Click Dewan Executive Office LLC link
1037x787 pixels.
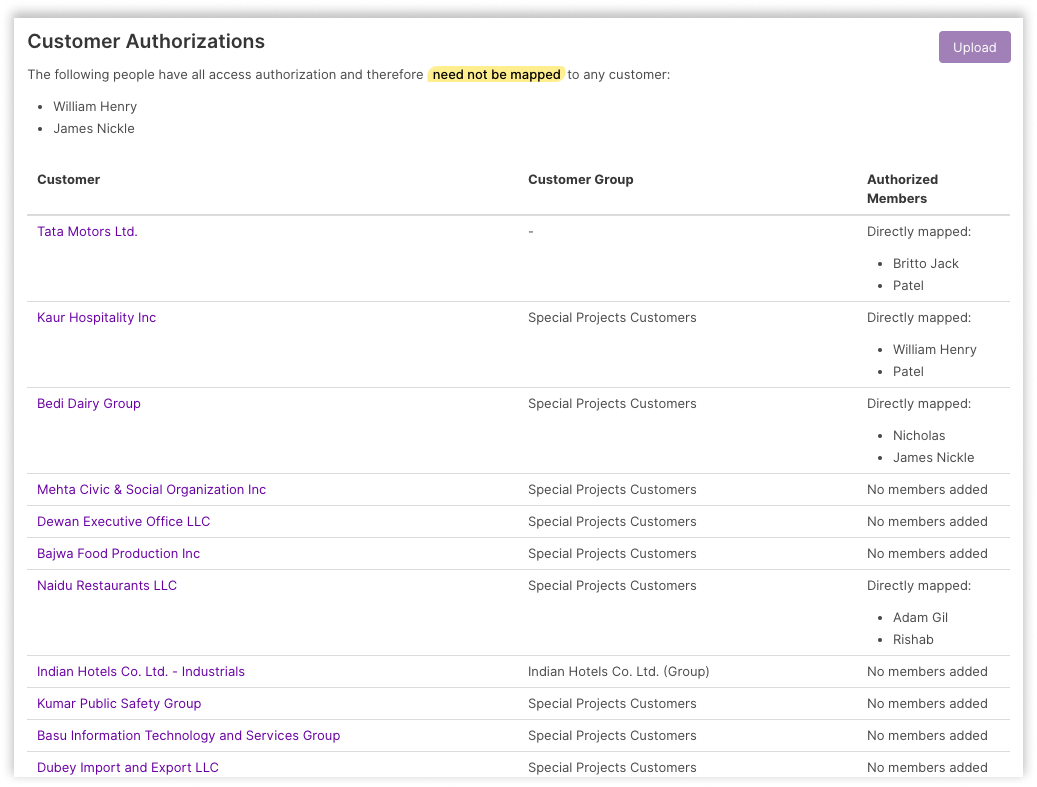pos(123,521)
